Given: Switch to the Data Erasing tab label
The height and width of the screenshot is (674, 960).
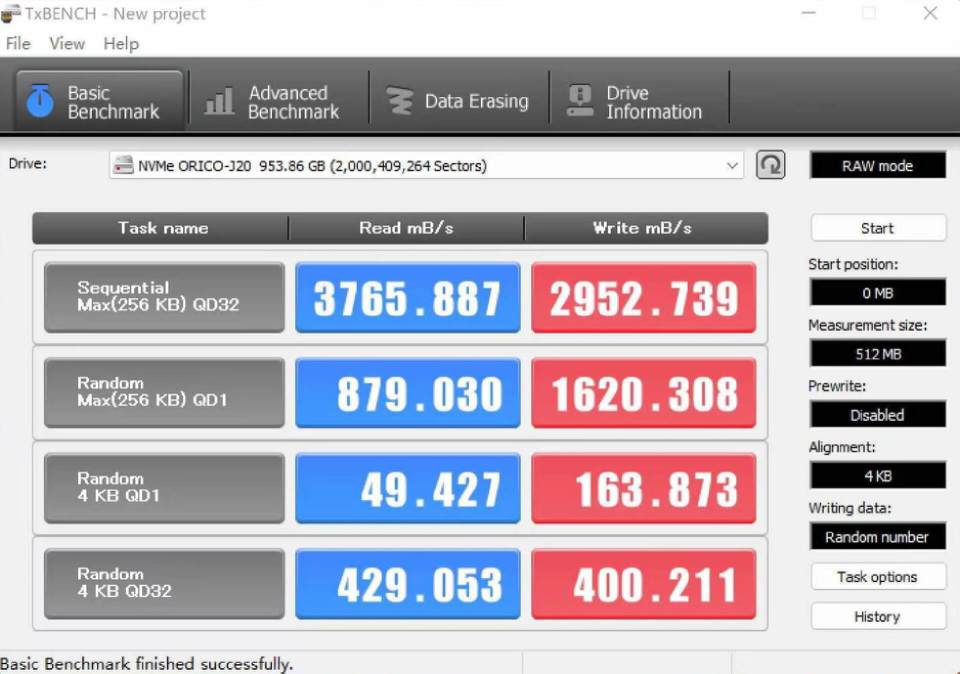Looking at the screenshot, I should tap(476, 101).
